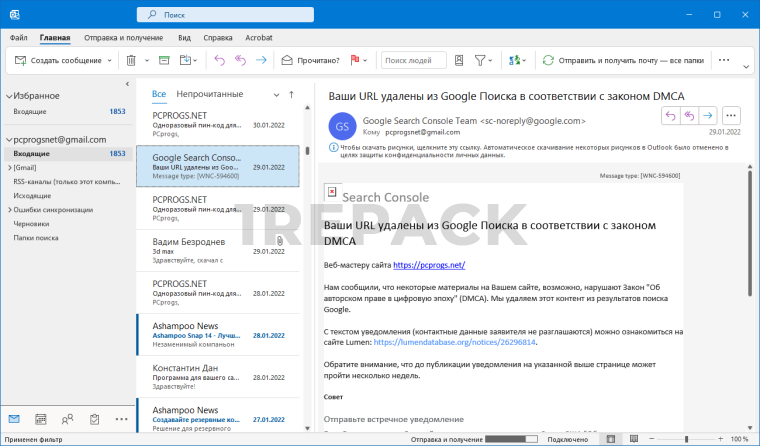Screen dimensions: 760x446
Task: Open the People contacts icon in navigation bar
Action: point(68,419)
